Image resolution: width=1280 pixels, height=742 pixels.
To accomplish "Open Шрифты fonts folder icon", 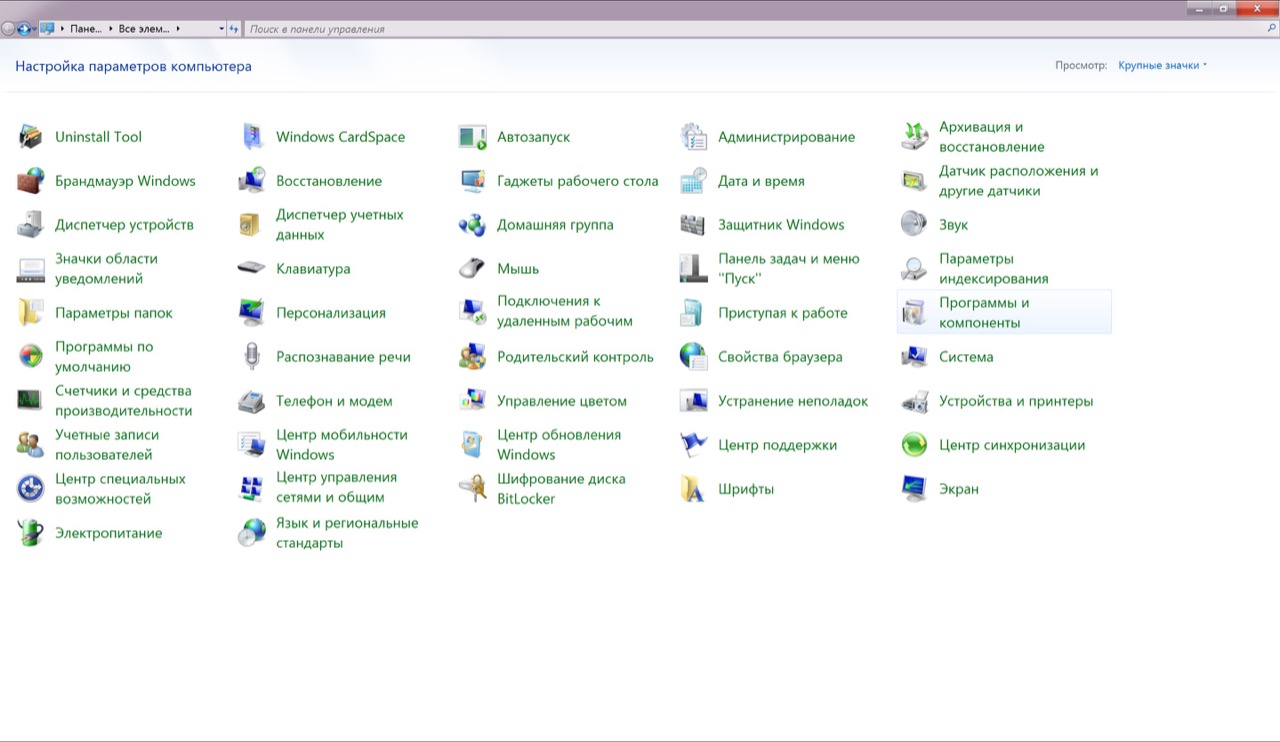I will 693,489.
